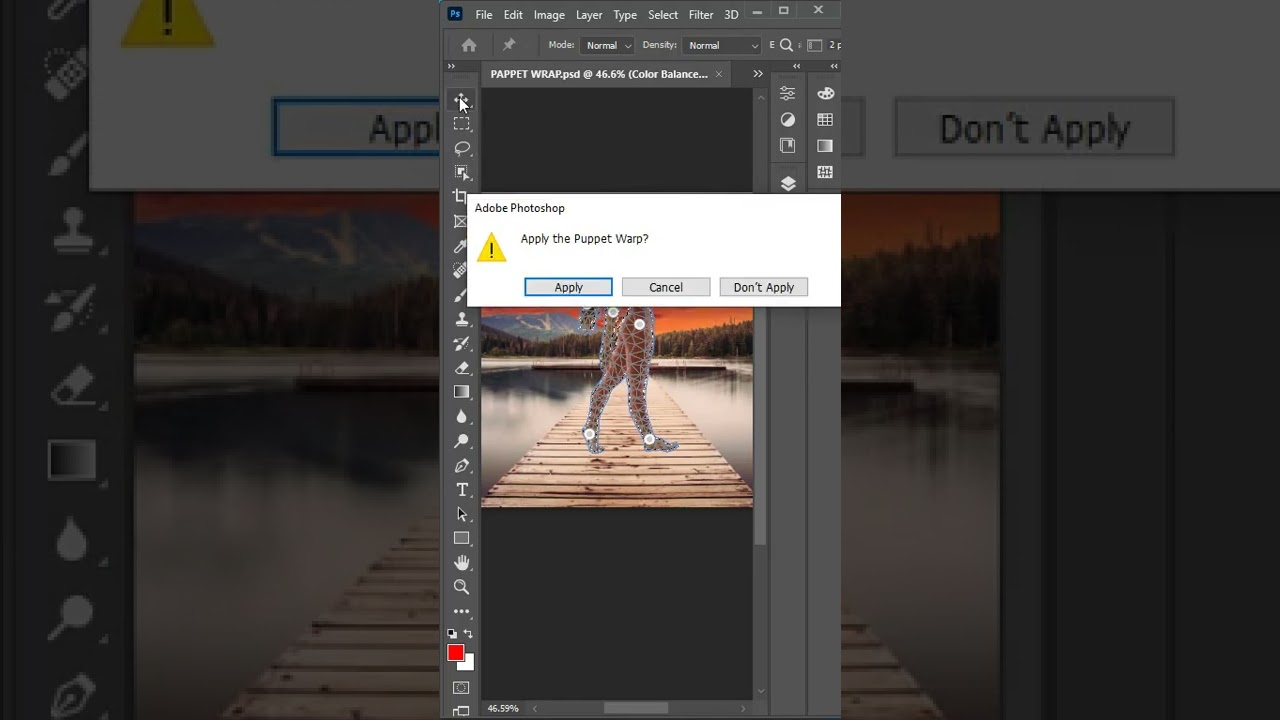Open the Swatches panel grid icon
This screenshot has width=1280, height=720.
825,119
